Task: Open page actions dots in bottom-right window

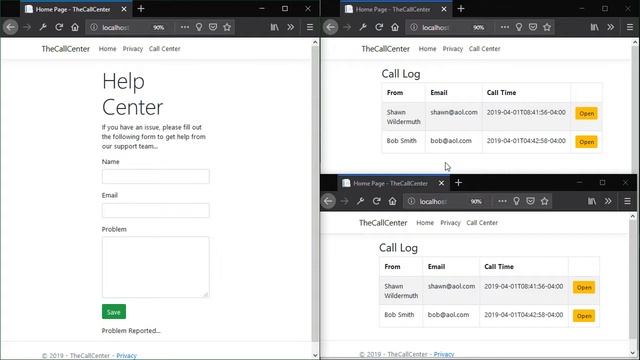Action: [x=502, y=201]
